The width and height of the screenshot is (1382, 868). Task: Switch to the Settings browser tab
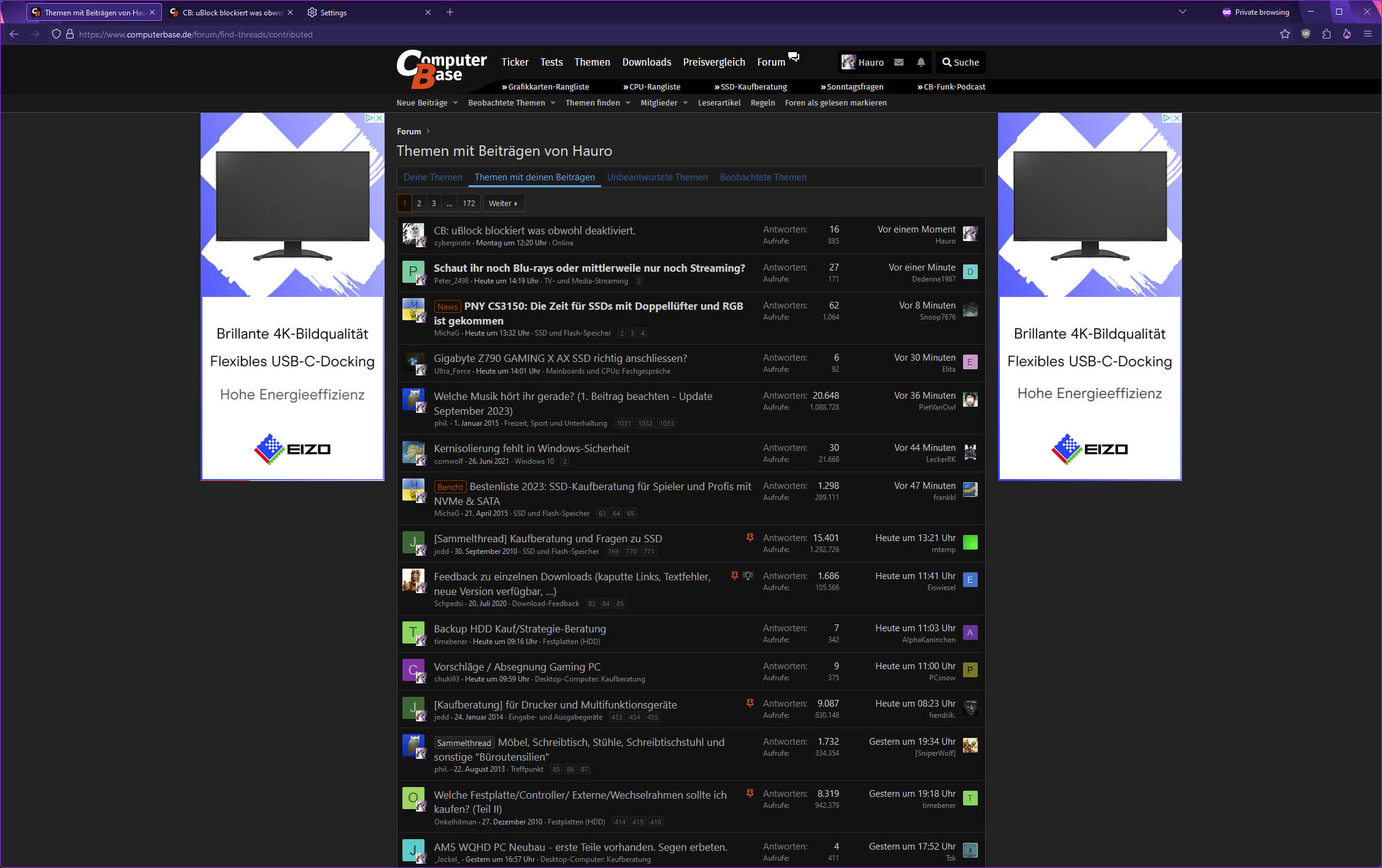click(x=333, y=12)
